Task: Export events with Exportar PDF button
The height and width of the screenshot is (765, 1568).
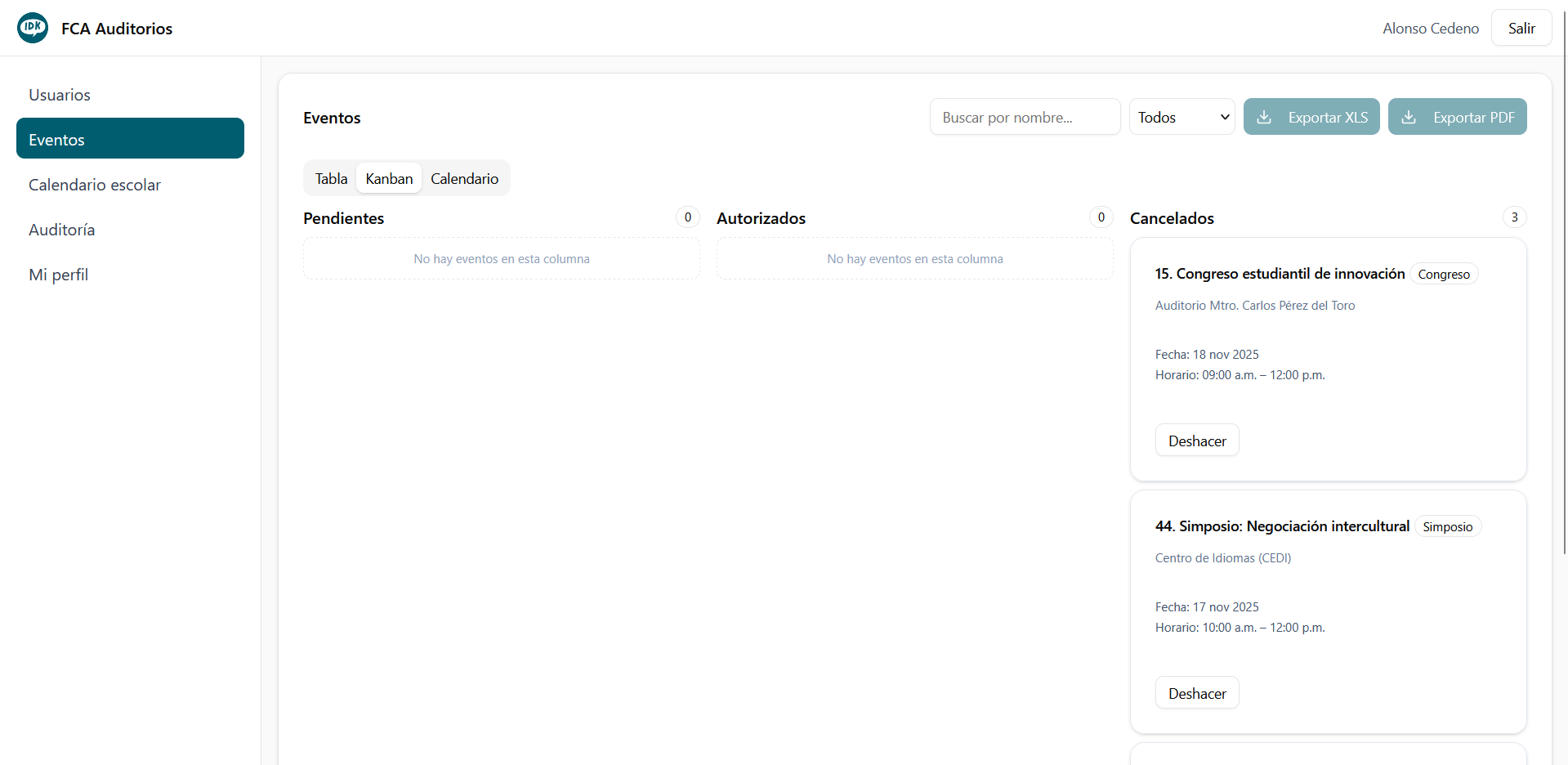Action: pyautogui.click(x=1457, y=117)
